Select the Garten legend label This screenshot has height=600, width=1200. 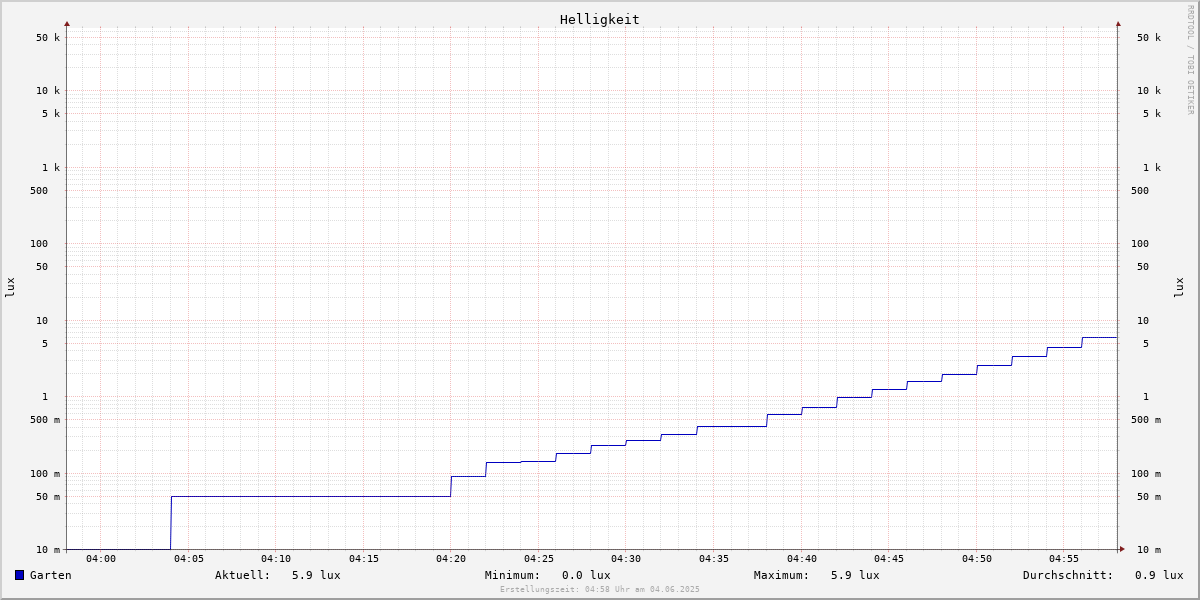(51, 575)
